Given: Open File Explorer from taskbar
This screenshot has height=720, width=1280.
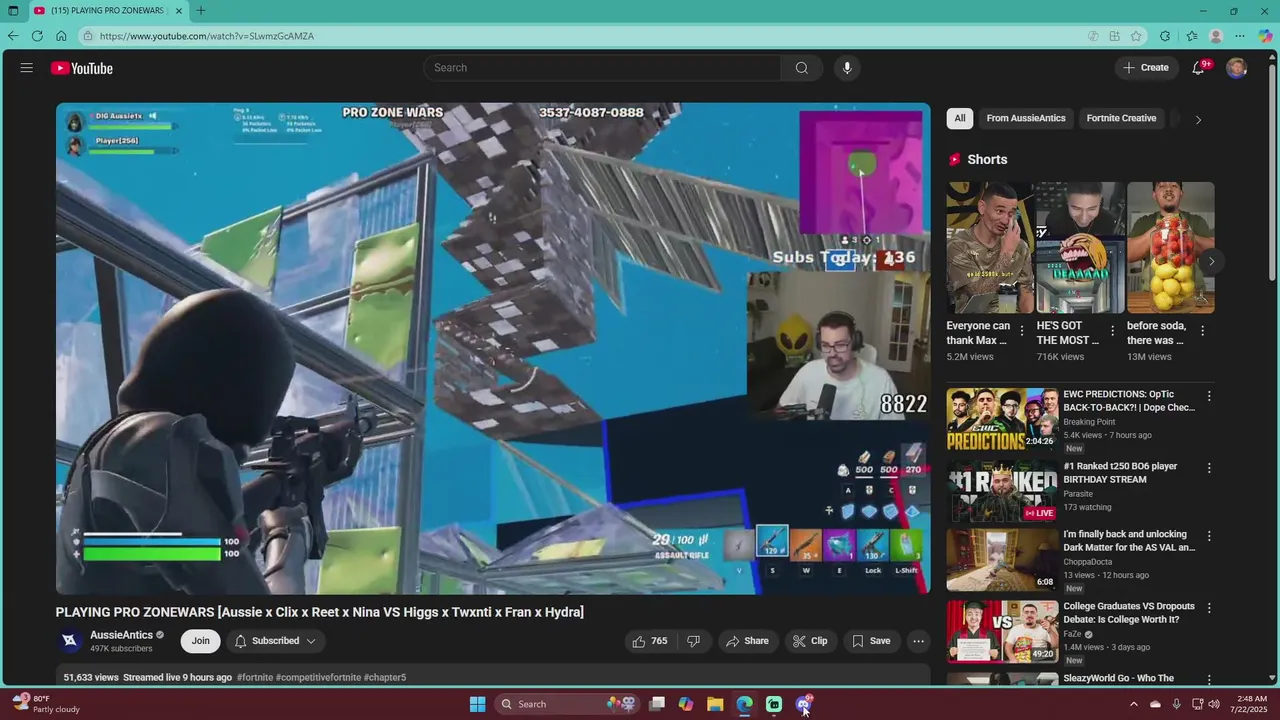Looking at the screenshot, I should click(x=715, y=704).
